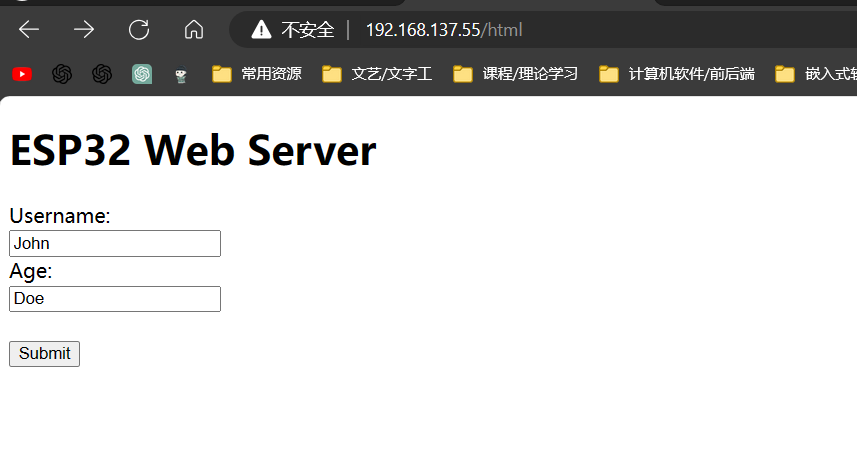Expand the 文艺/文字工 bookmark folder
Image resolution: width=857 pixels, height=467 pixels.
point(377,74)
